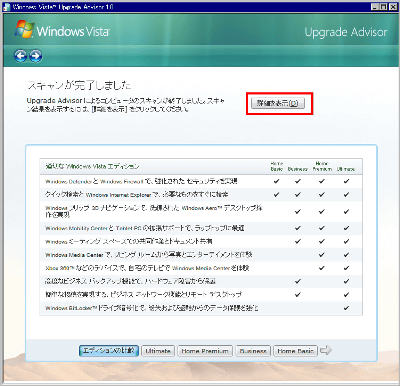The height and width of the screenshot is (386, 400).
Task: Maximize the Upgrade Advisor window
Action: [x=384, y=7]
